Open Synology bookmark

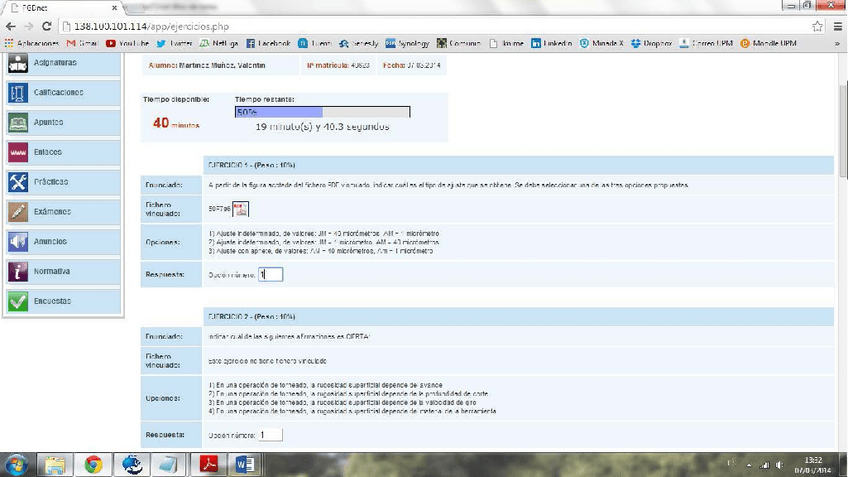coord(407,43)
